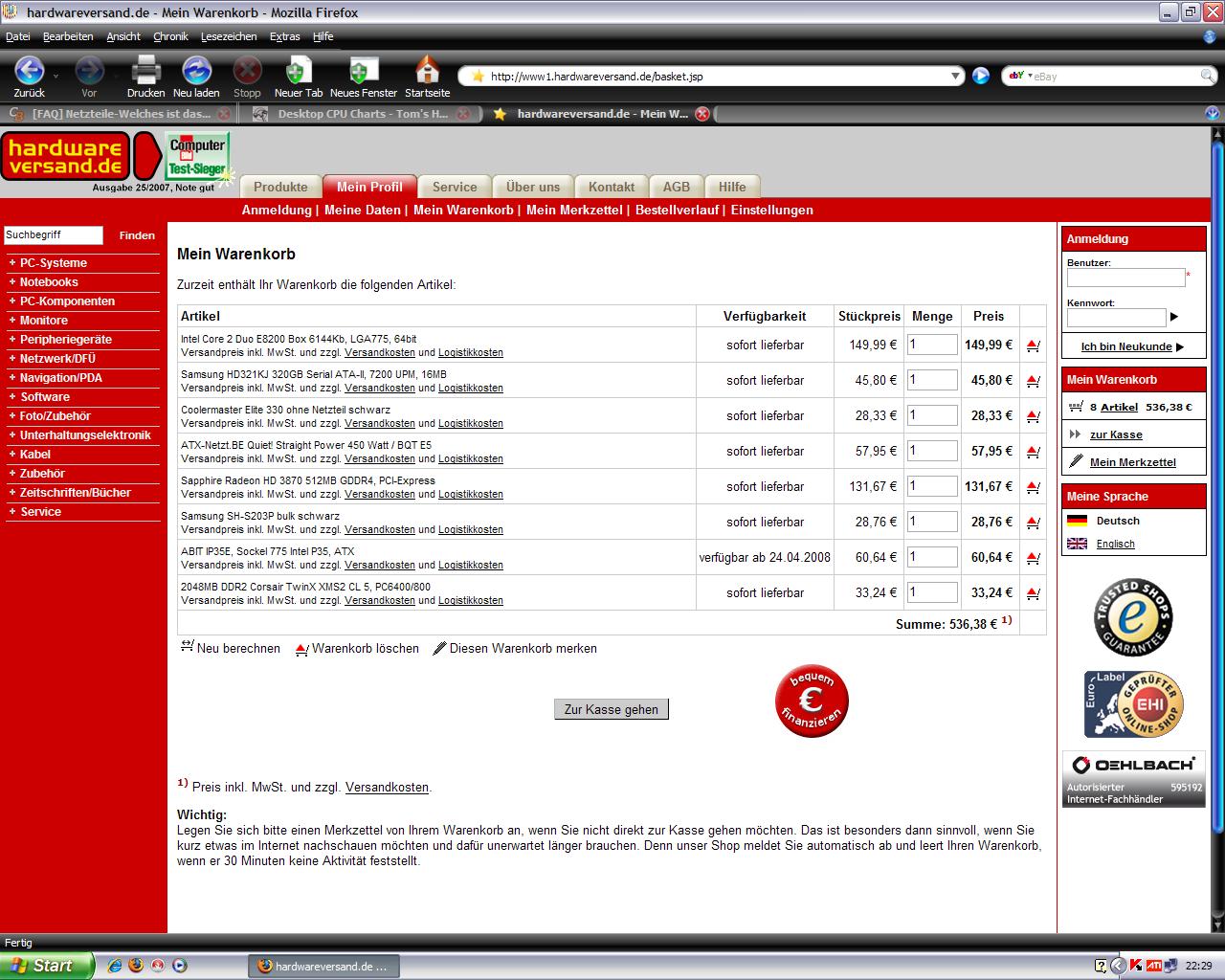Open the Lesezeichen menu
Screen dimensions: 1225x980
click(229, 36)
